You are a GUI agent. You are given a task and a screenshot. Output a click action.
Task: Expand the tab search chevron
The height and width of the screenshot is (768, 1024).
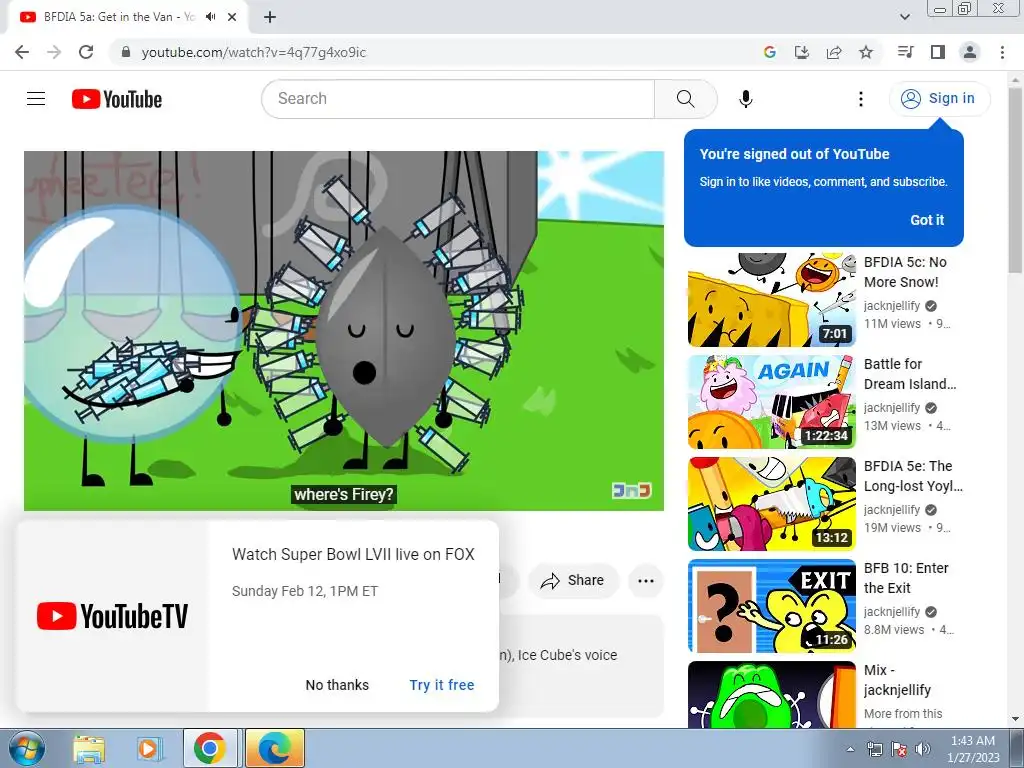tap(905, 17)
